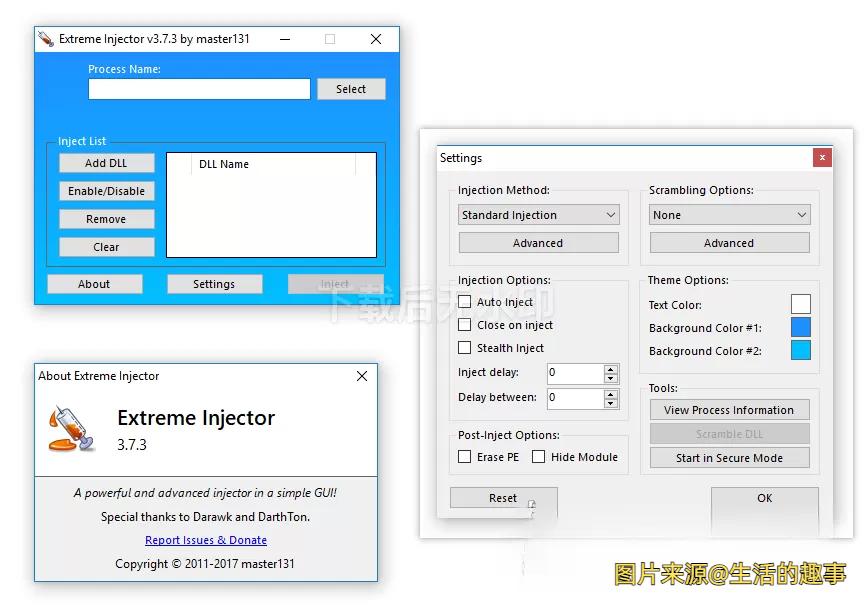Viewport: 867px width, 609px height.
Task: Enable the Erase PE checkbox
Action: tap(464, 457)
